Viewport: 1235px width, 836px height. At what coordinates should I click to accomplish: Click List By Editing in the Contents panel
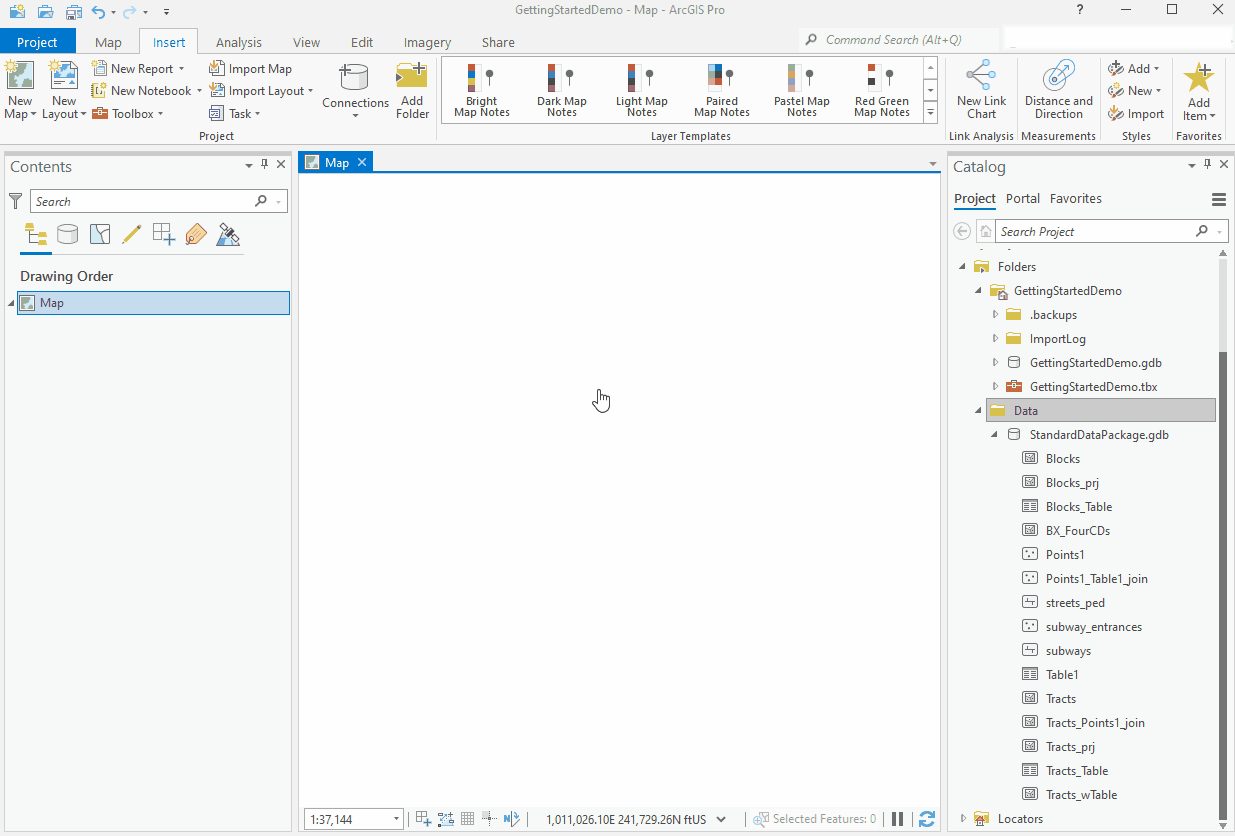coord(131,234)
